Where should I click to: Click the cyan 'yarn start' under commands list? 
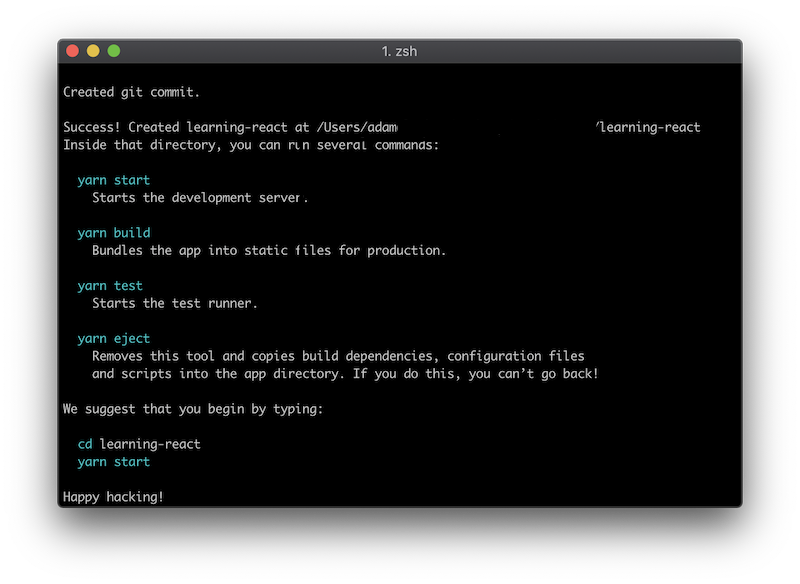[114, 180]
